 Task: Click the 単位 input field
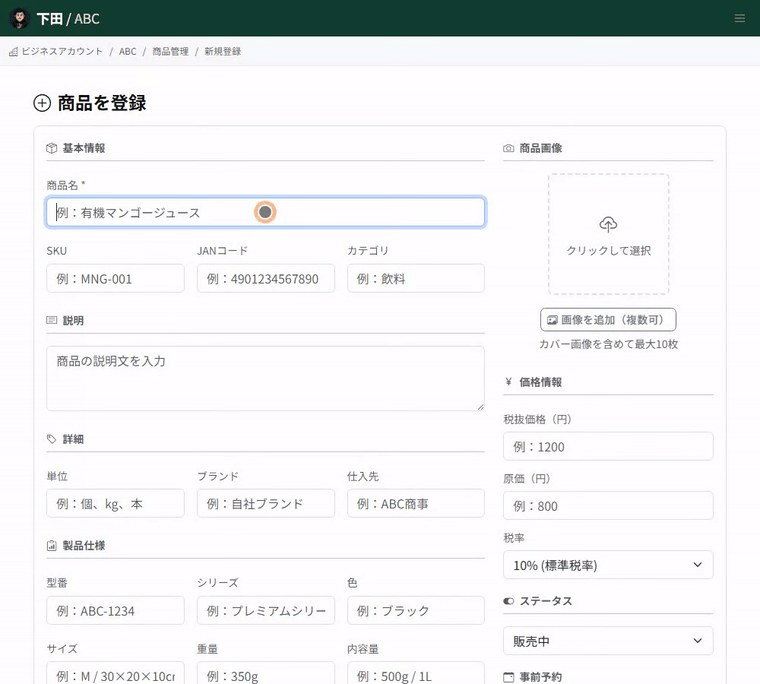115,503
